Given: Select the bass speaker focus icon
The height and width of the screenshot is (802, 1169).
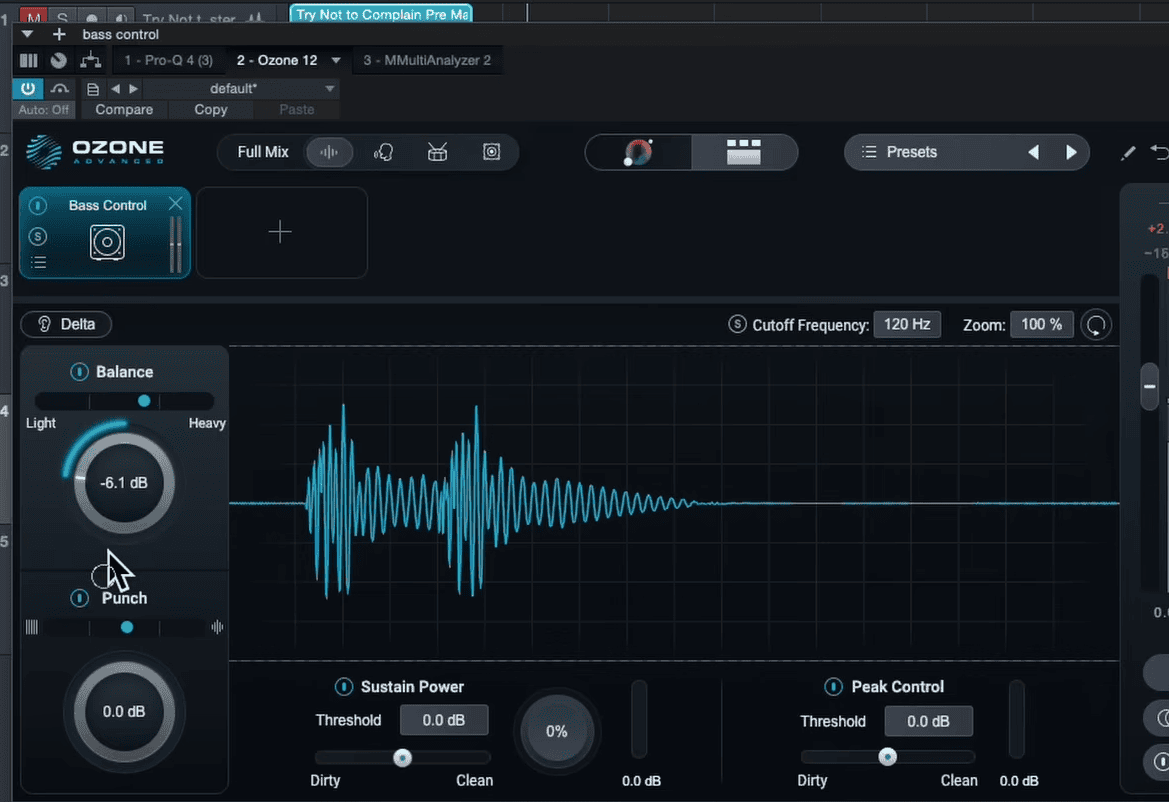Looking at the screenshot, I should click(x=491, y=152).
